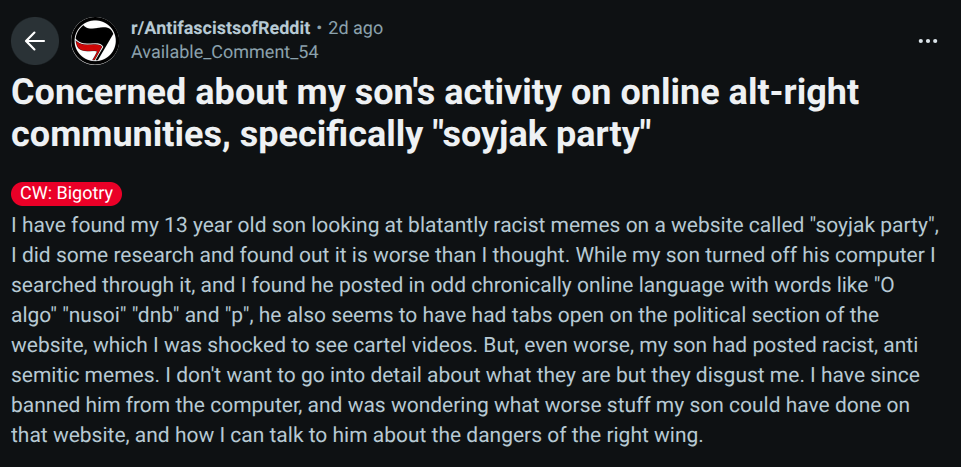Select the red "CW: Bigotry" flair tag
This screenshot has width=961, height=467.
point(66,193)
